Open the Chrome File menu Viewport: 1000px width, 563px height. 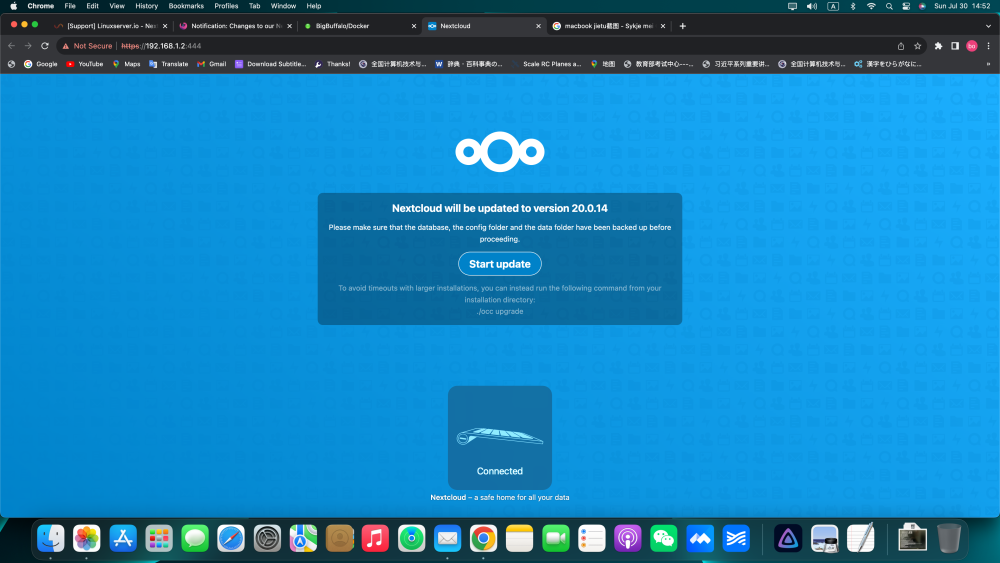(70, 6)
